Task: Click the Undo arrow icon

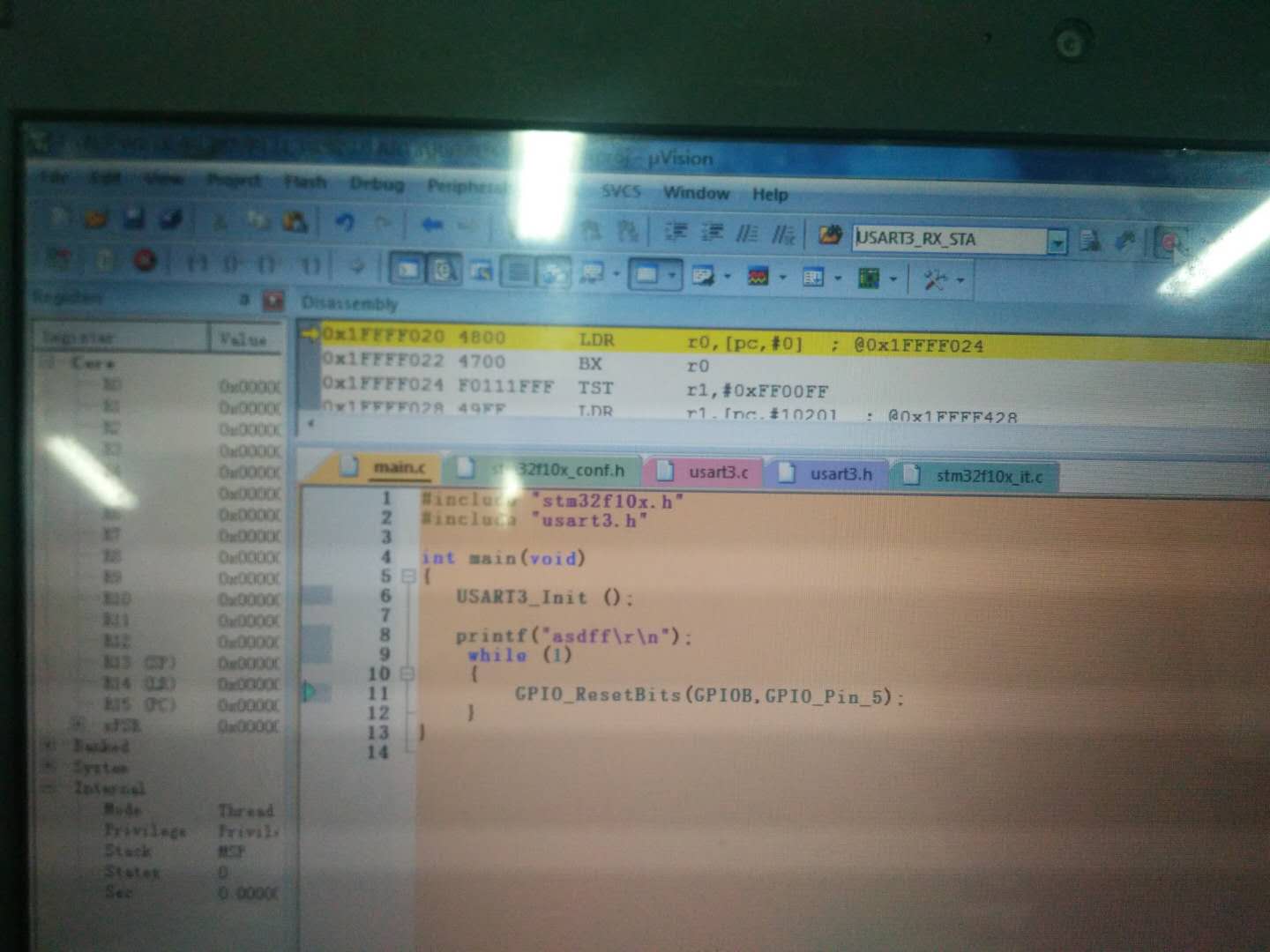Action: tap(344, 223)
